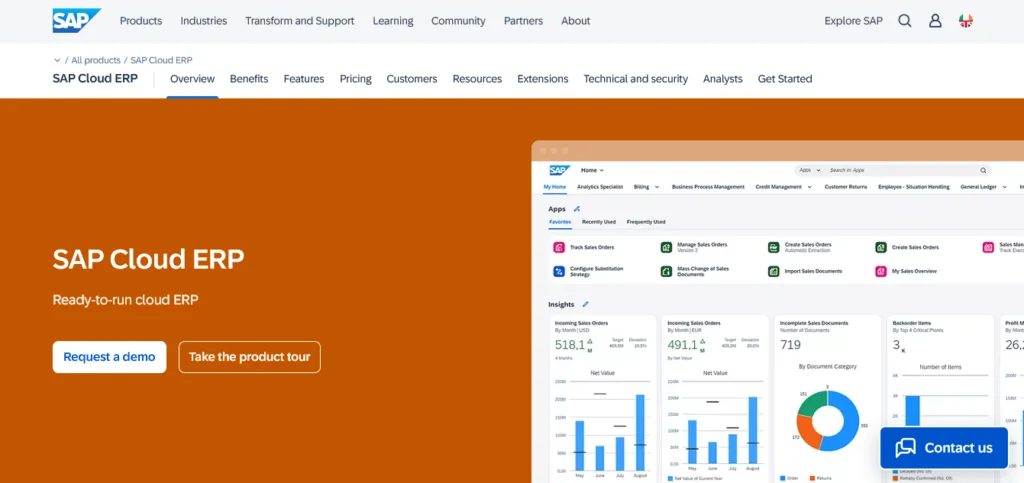Click the Track Sales Orders app icon
Screen dimensions: 1024x483
point(559,247)
